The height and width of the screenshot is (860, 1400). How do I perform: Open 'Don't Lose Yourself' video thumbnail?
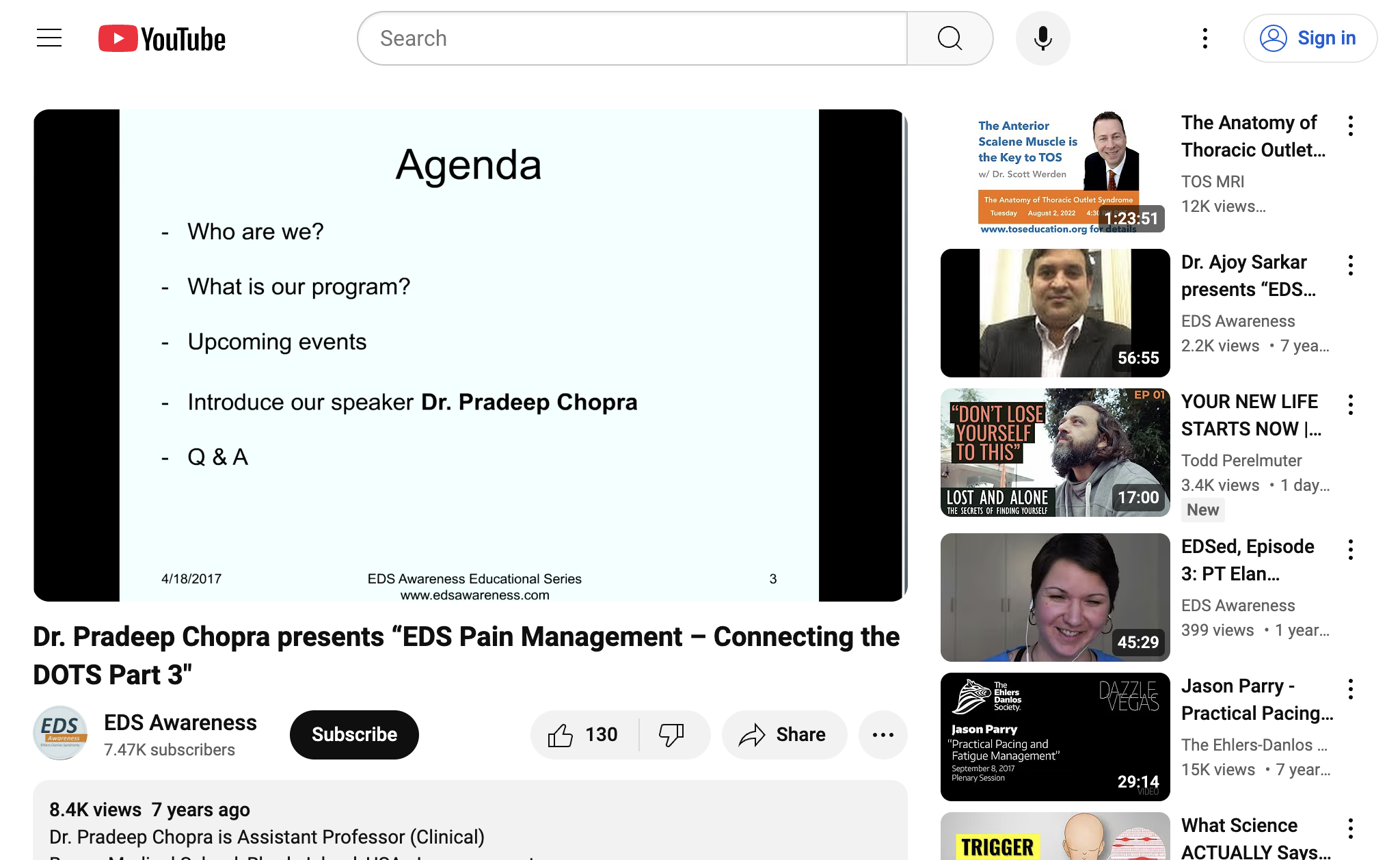tap(1055, 453)
